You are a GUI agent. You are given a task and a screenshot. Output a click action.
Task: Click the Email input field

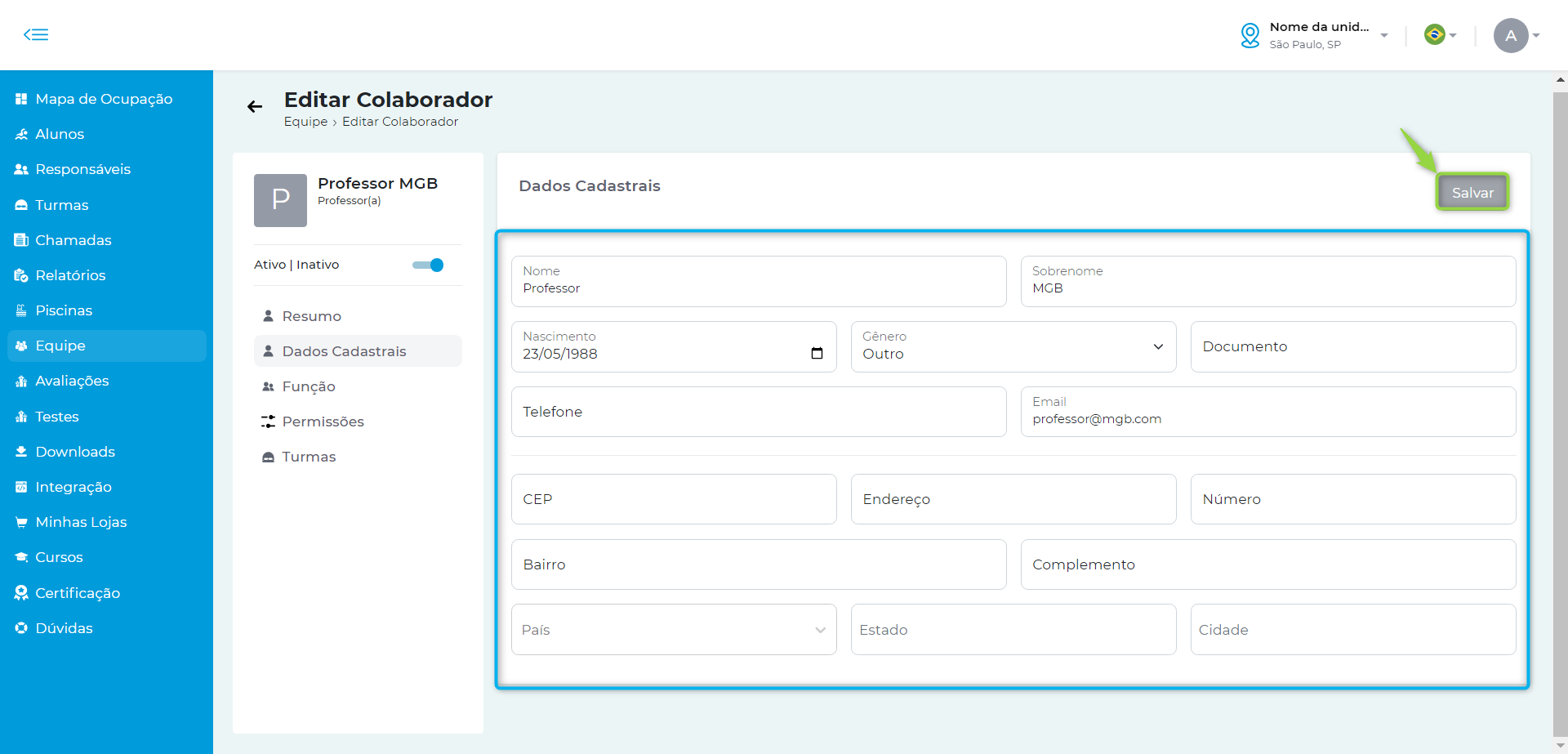pyautogui.click(x=1268, y=412)
